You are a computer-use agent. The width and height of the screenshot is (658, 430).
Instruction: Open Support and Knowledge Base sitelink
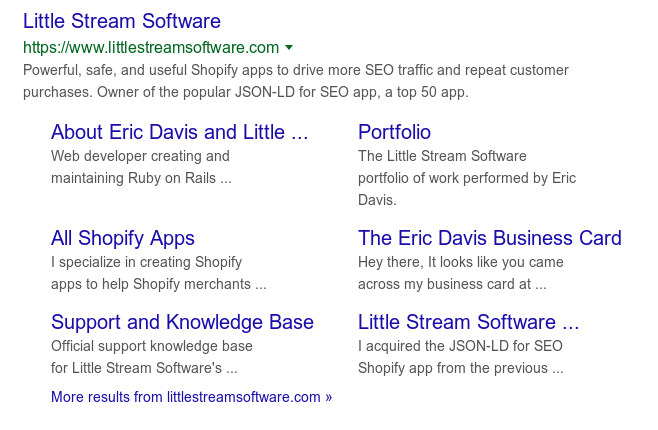coord(183,322)
